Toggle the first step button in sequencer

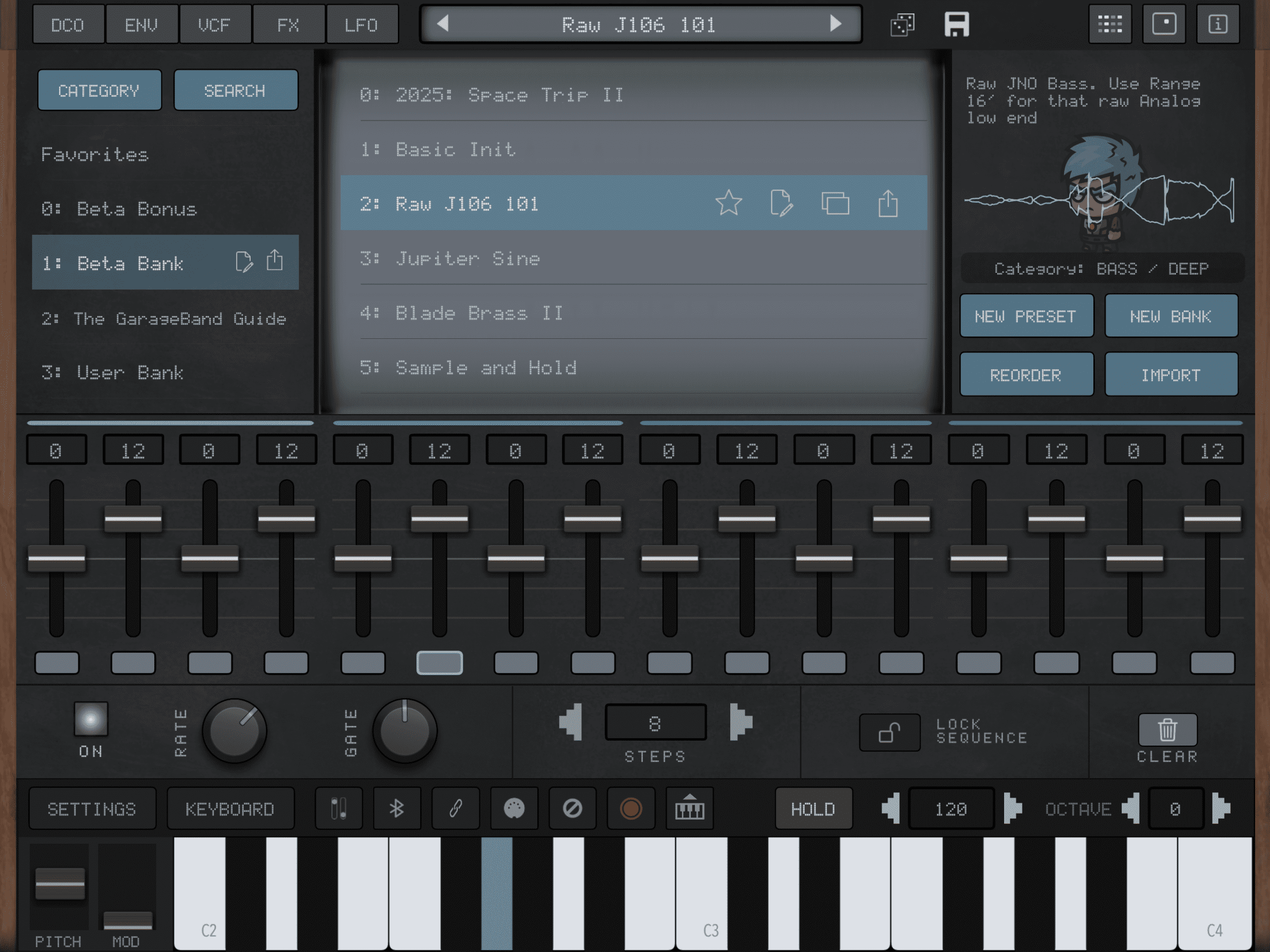coord(57,663)
